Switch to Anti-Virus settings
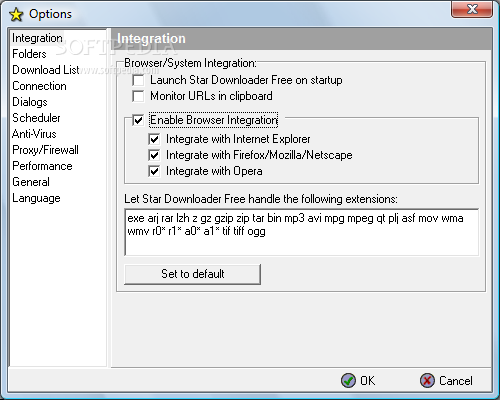 coord(34,134)
